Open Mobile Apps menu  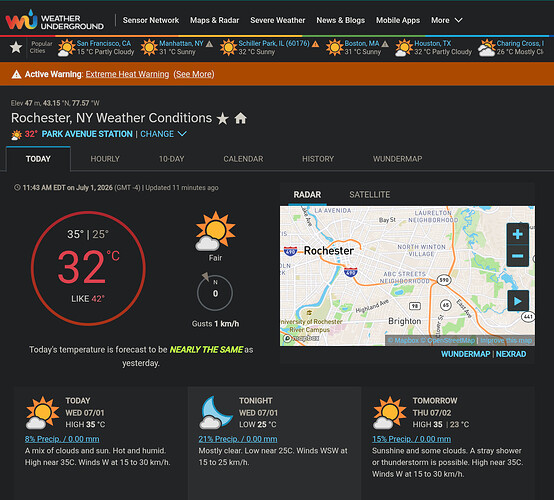pyautogui.click(x=398, y=20)
